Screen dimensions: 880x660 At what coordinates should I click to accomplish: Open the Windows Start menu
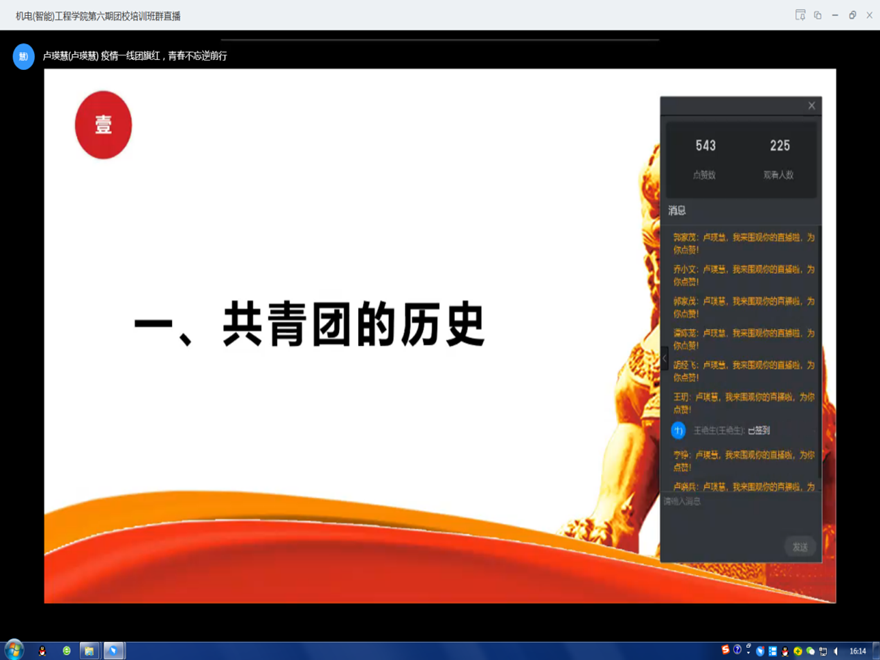tap(14, 650)
